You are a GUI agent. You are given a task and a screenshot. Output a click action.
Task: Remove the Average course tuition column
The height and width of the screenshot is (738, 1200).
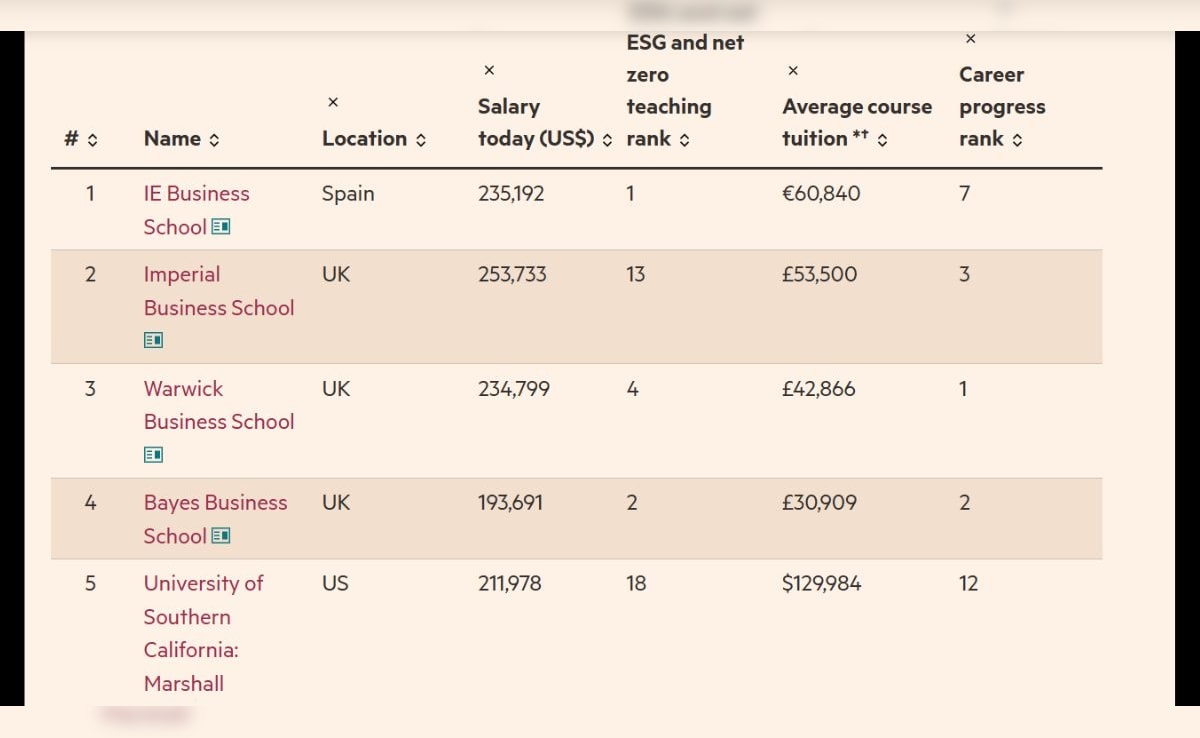click(793, 71)
